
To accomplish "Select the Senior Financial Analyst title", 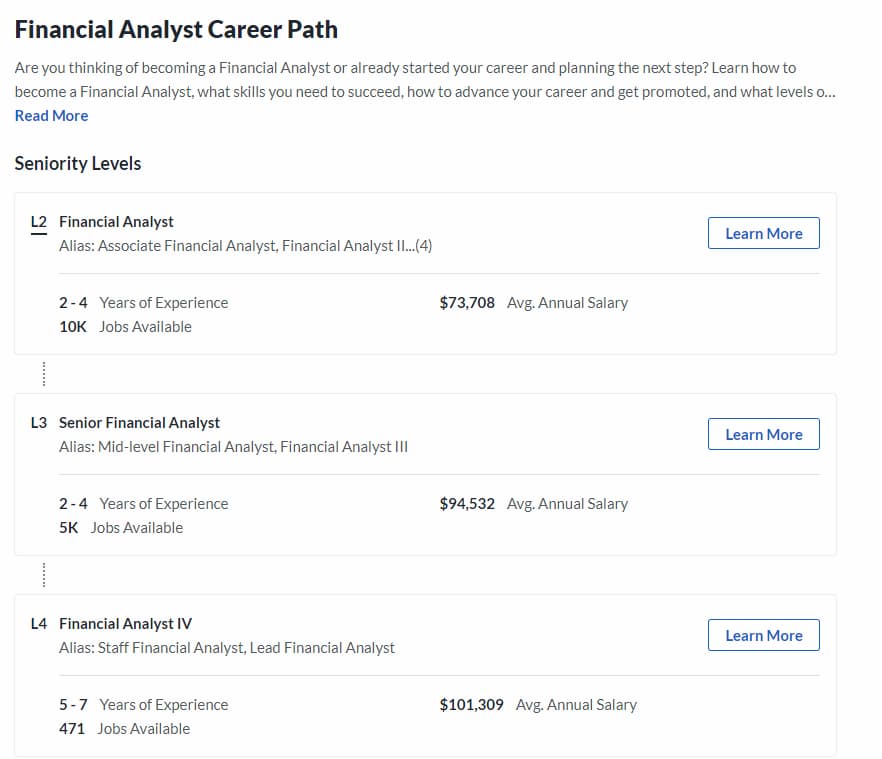I will pos(139,423).
